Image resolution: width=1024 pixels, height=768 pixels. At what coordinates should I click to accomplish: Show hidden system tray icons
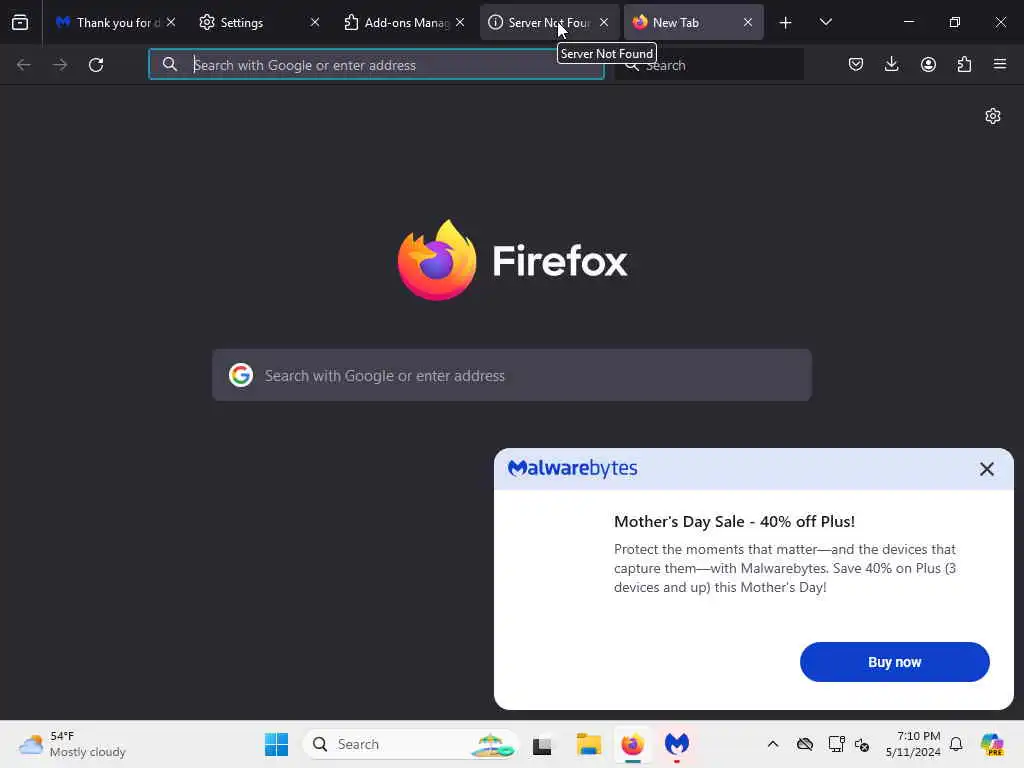[773, 744]
